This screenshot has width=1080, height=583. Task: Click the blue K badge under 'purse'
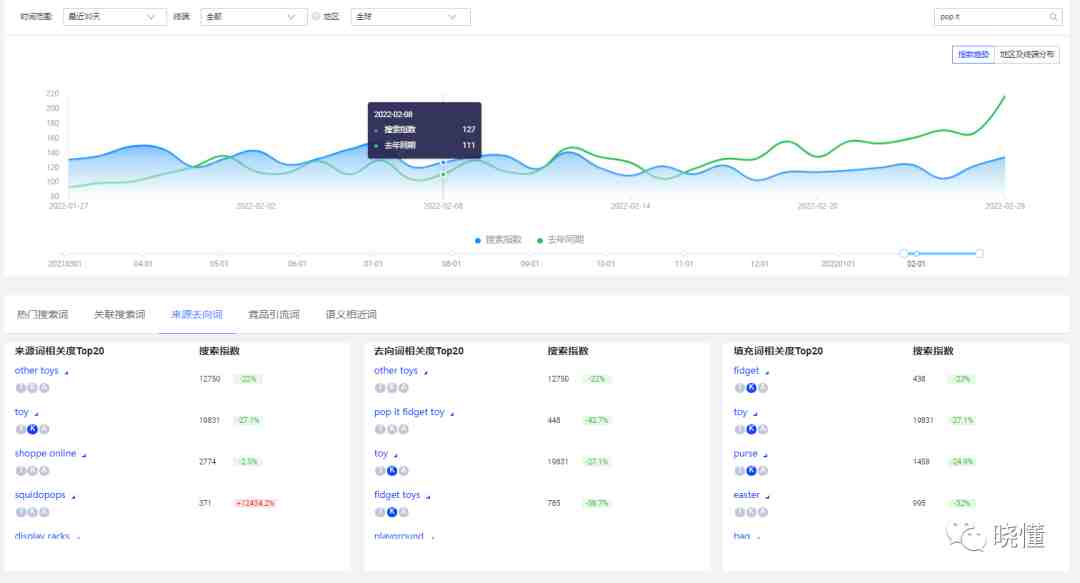point(751,471)
